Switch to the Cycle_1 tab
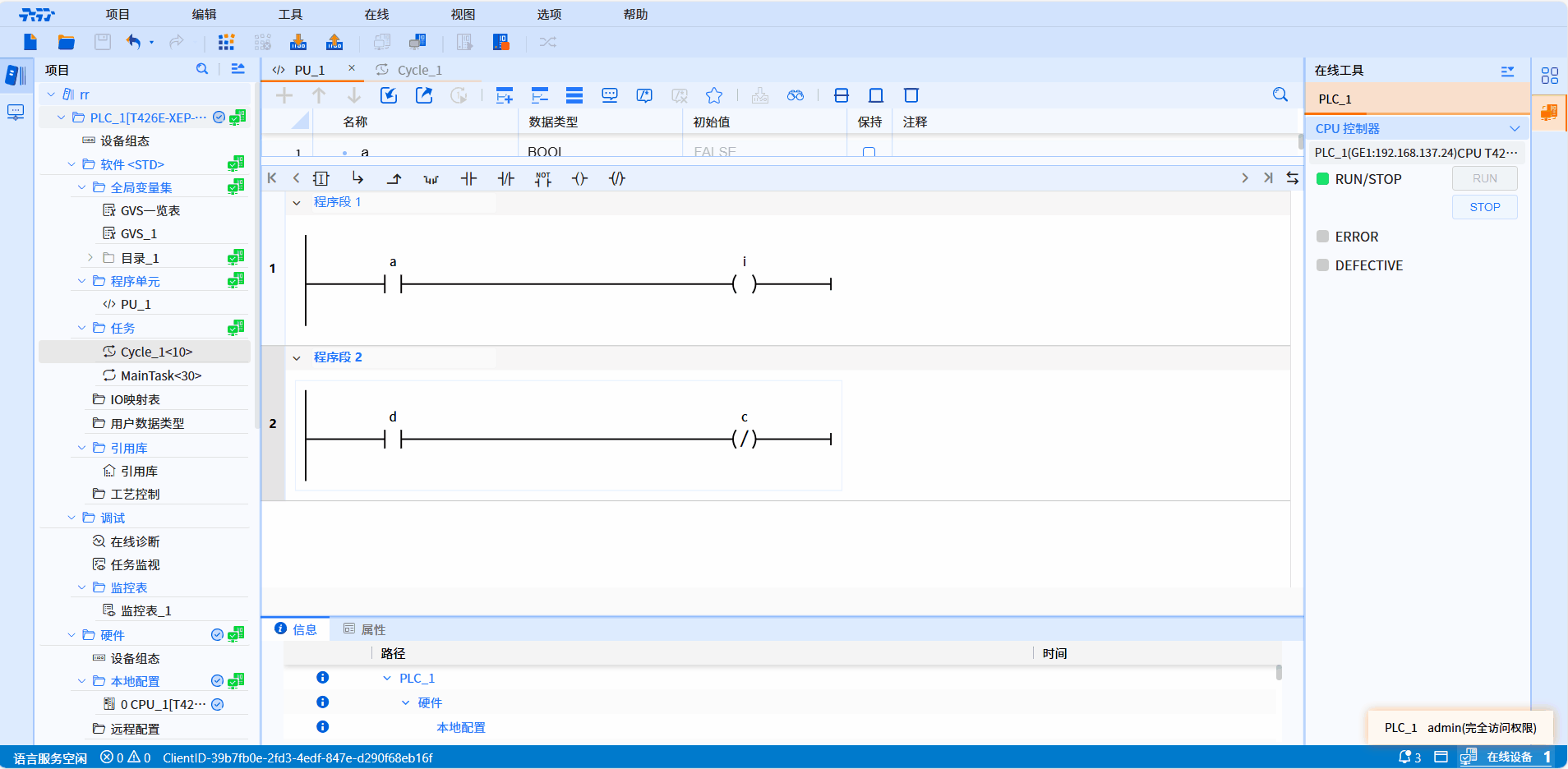This screenshot has width=1568, height=769. (x=419, y=70)
